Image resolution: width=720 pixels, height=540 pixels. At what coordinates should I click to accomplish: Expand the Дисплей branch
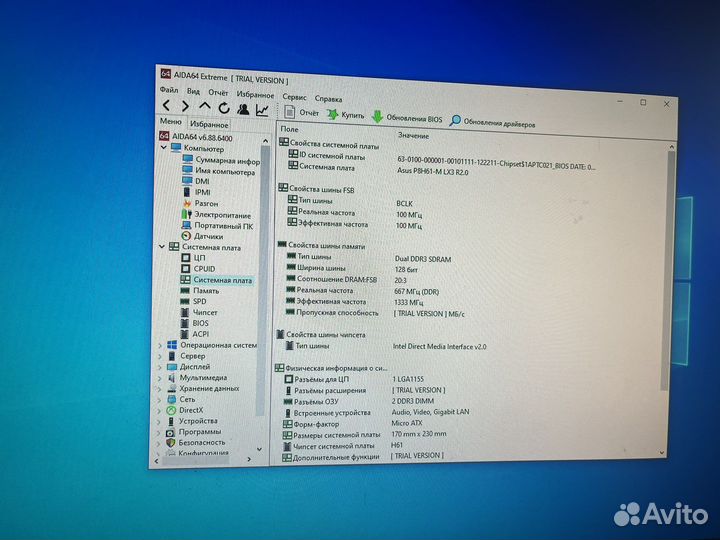(160, 367)
